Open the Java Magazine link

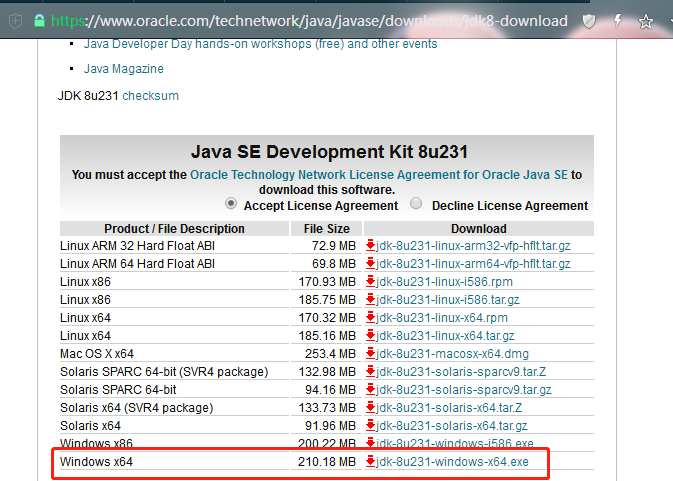[124, 68]
